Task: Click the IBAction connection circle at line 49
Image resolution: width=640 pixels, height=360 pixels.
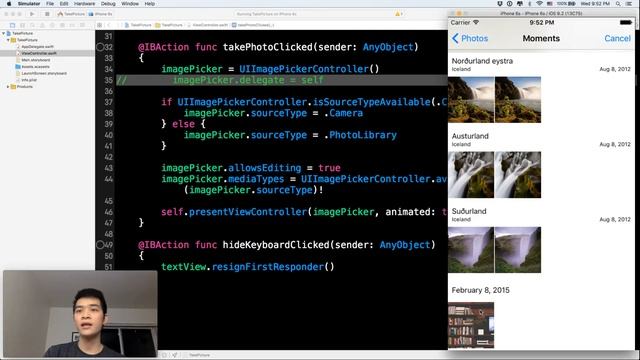Action: click(x=100, y=245)
